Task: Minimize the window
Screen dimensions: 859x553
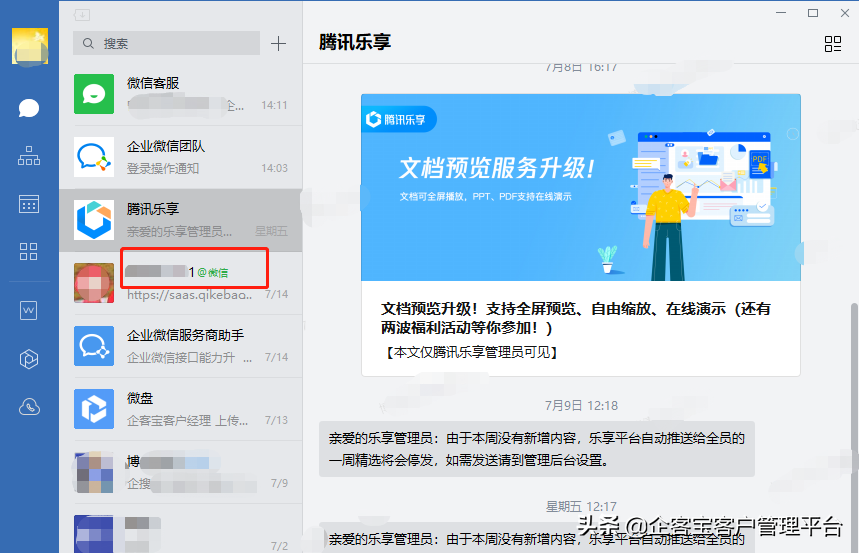Action: point(781,13)
